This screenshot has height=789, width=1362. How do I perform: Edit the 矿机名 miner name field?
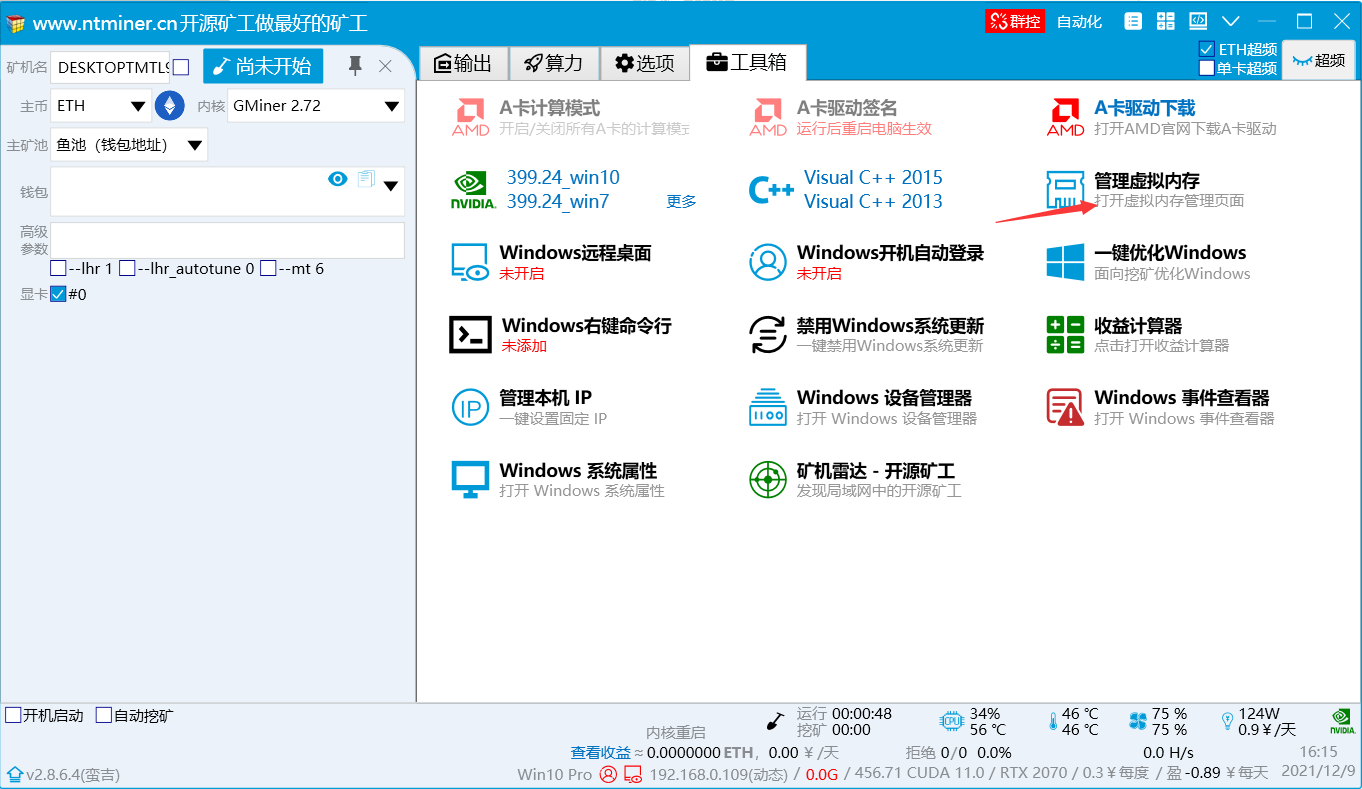pos(110,67)
